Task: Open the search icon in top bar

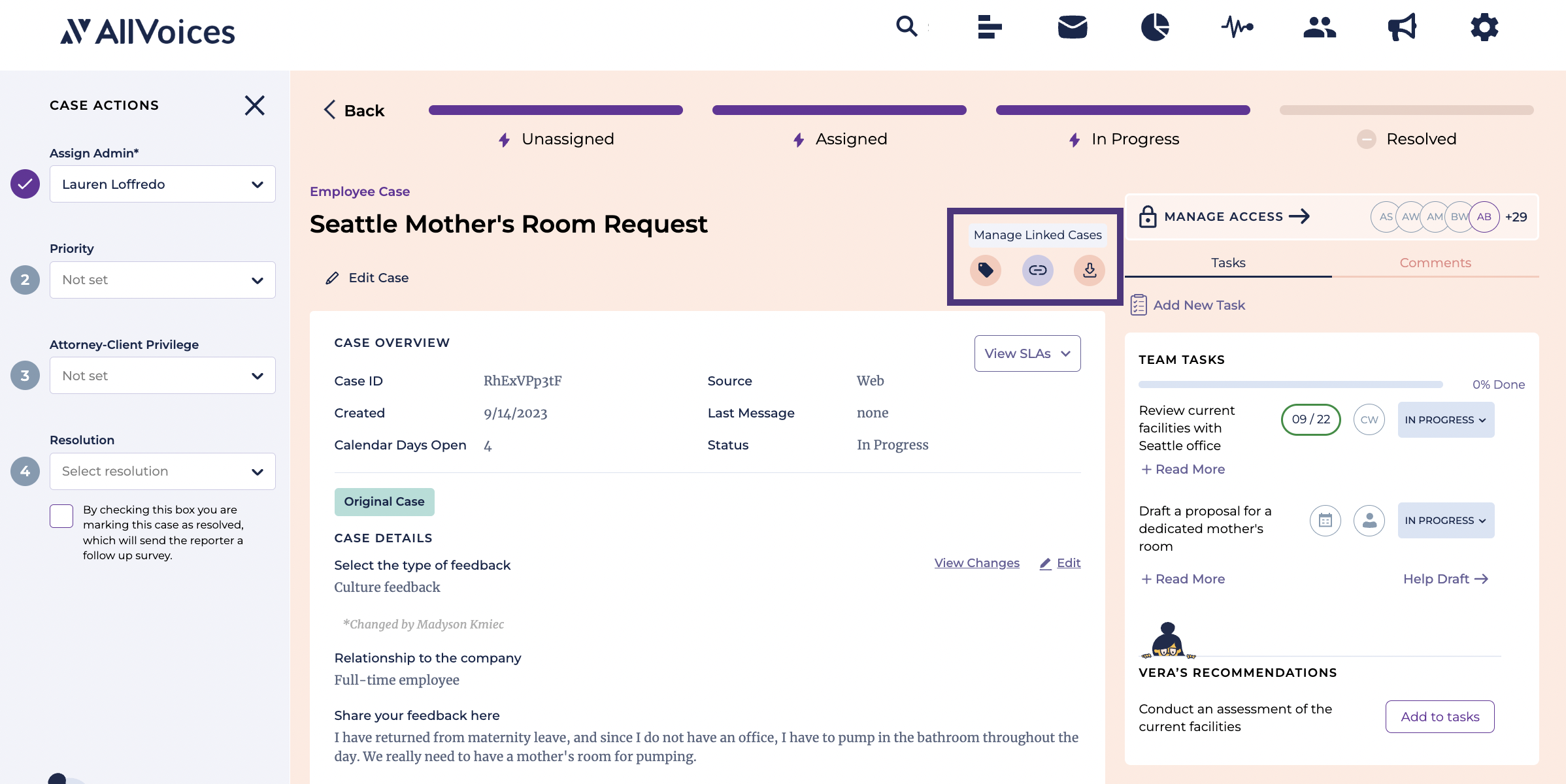Action: click(x=907, y=27)
